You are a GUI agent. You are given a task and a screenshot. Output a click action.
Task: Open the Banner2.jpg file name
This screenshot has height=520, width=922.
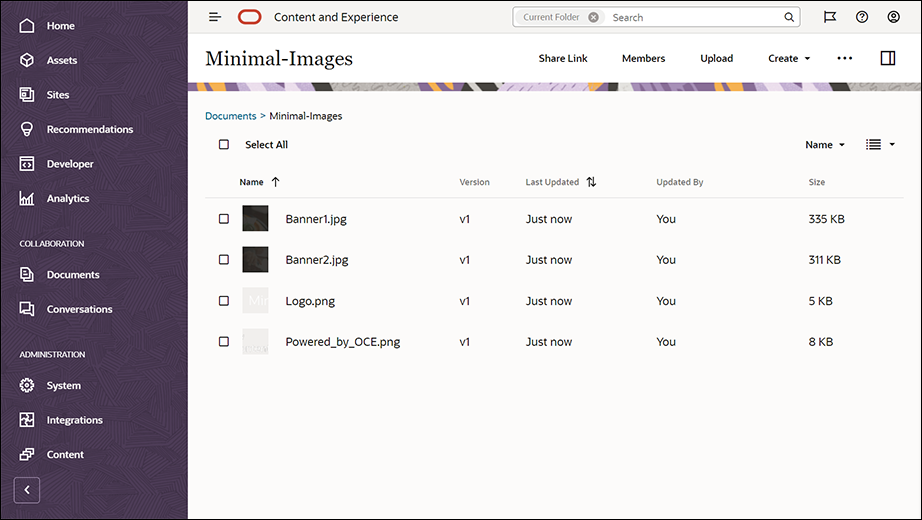coord(317,260)
